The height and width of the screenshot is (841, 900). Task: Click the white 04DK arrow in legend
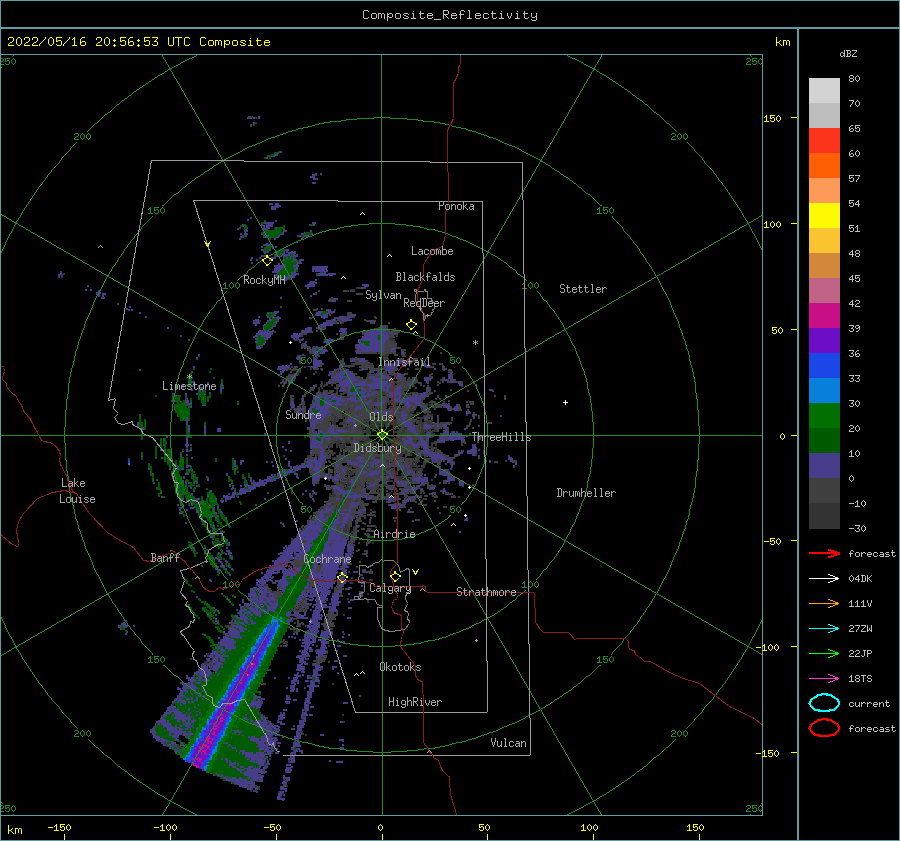click(x=824, y=578)
